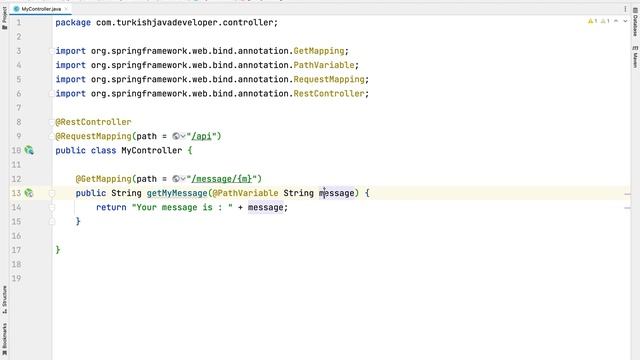Click the message variable on the return line
This screenshot has height=360, width=640.
(266, 207)
